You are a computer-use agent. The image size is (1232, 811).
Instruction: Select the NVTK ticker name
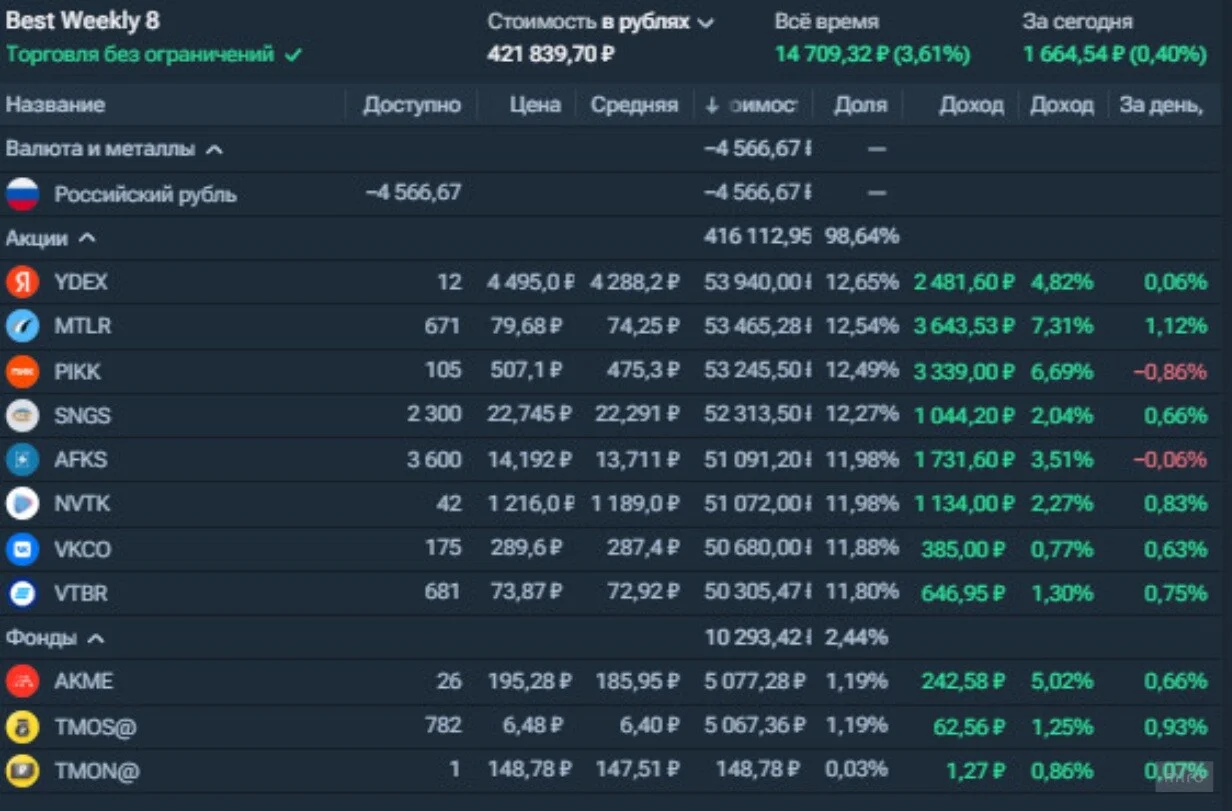point(82,504)
